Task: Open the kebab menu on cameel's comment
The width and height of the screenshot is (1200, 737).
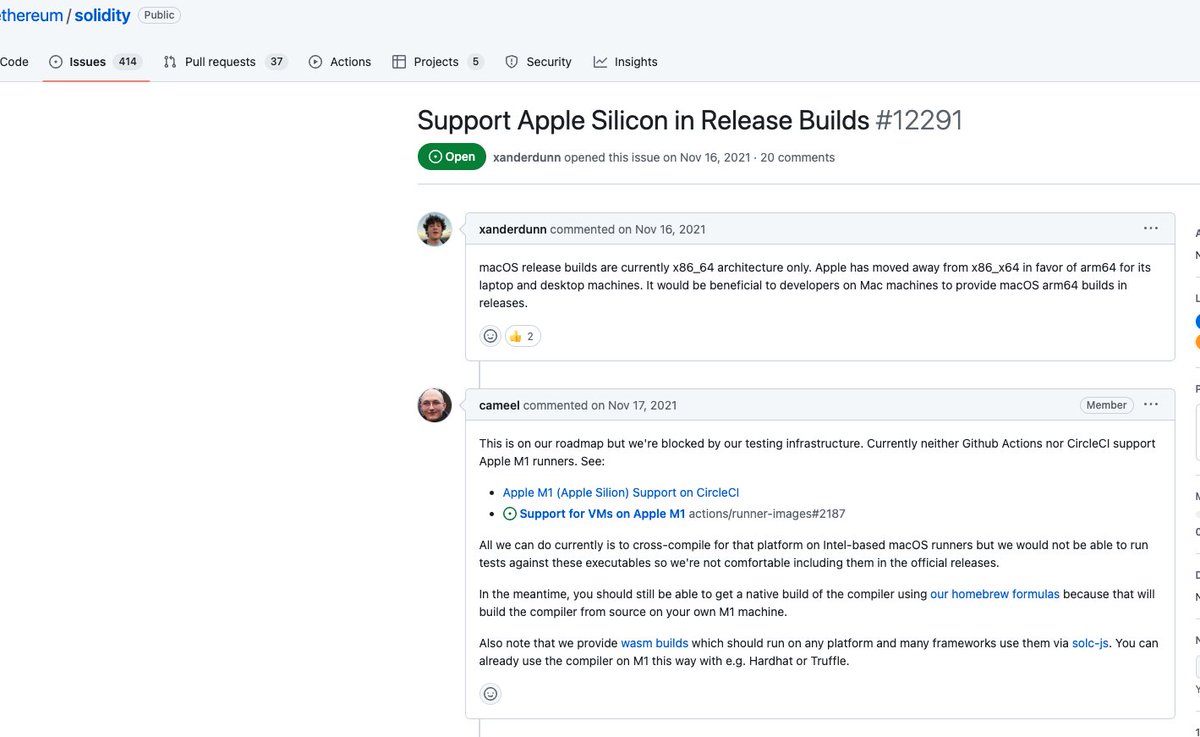Action: (x=1151, y=404)
